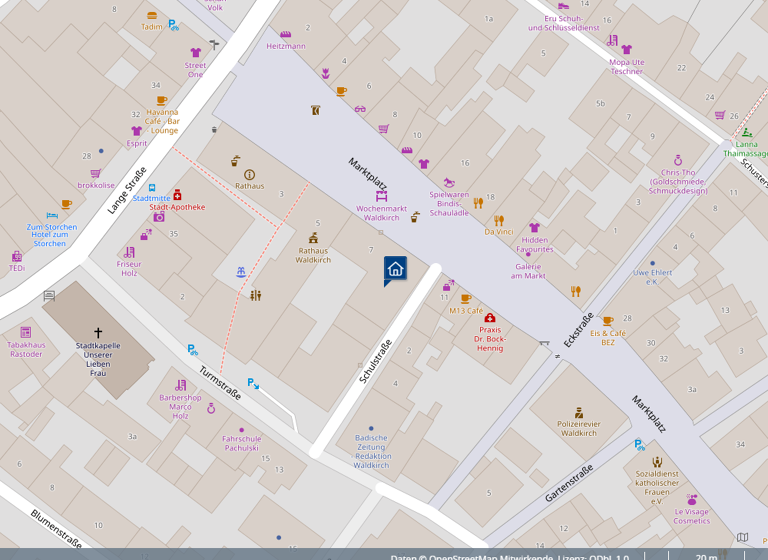This screenshot has width=768, height=560.
Task: Select the Stadtmitte bus stop icon
Action: tap(151, 186)
